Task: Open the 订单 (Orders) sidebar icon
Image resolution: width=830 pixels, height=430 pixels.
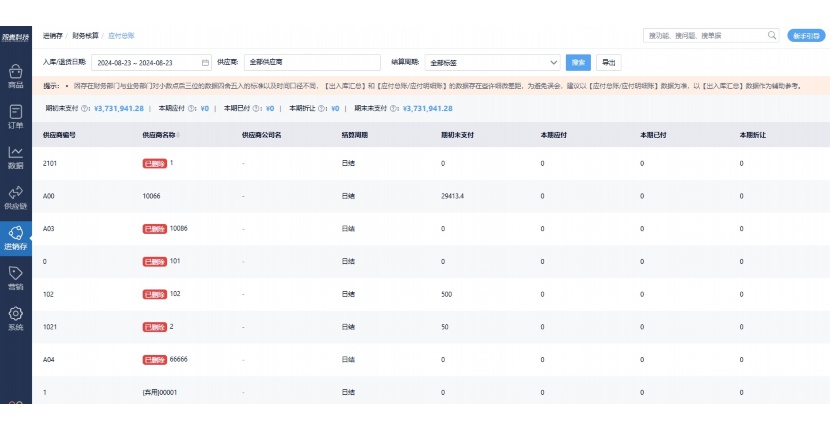Action: [x=15, y=117]
